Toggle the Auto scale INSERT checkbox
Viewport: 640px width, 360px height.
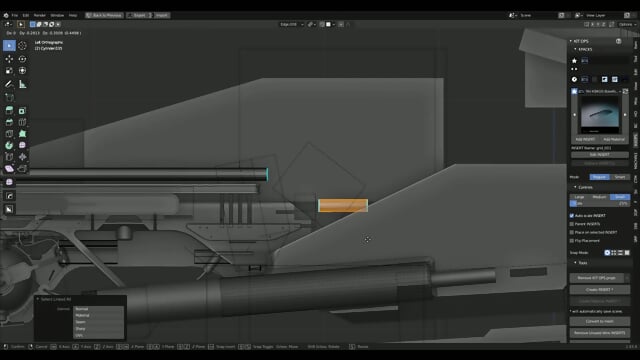pos(572,216)
